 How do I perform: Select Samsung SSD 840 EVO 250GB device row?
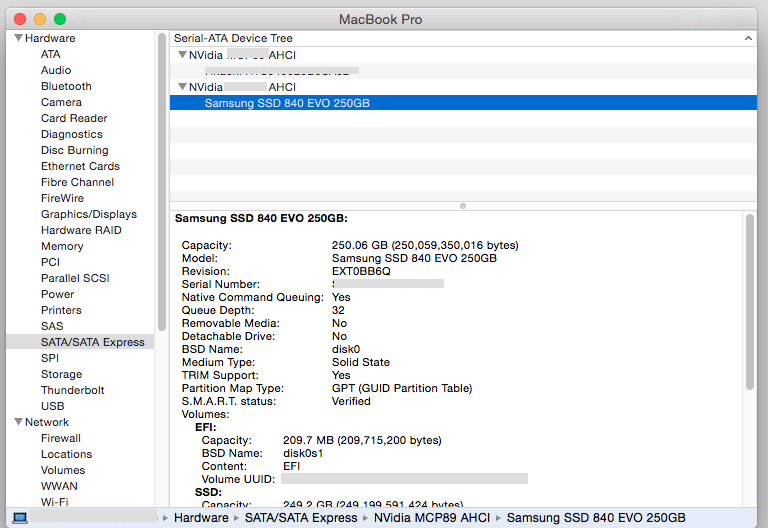click(463, 103)
